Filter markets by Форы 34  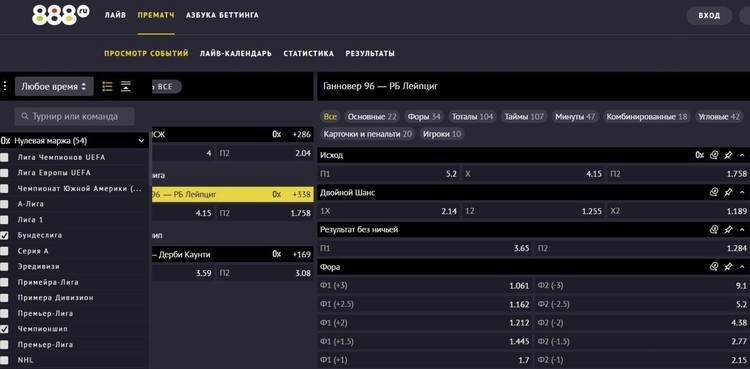click(x=424, y=117)
